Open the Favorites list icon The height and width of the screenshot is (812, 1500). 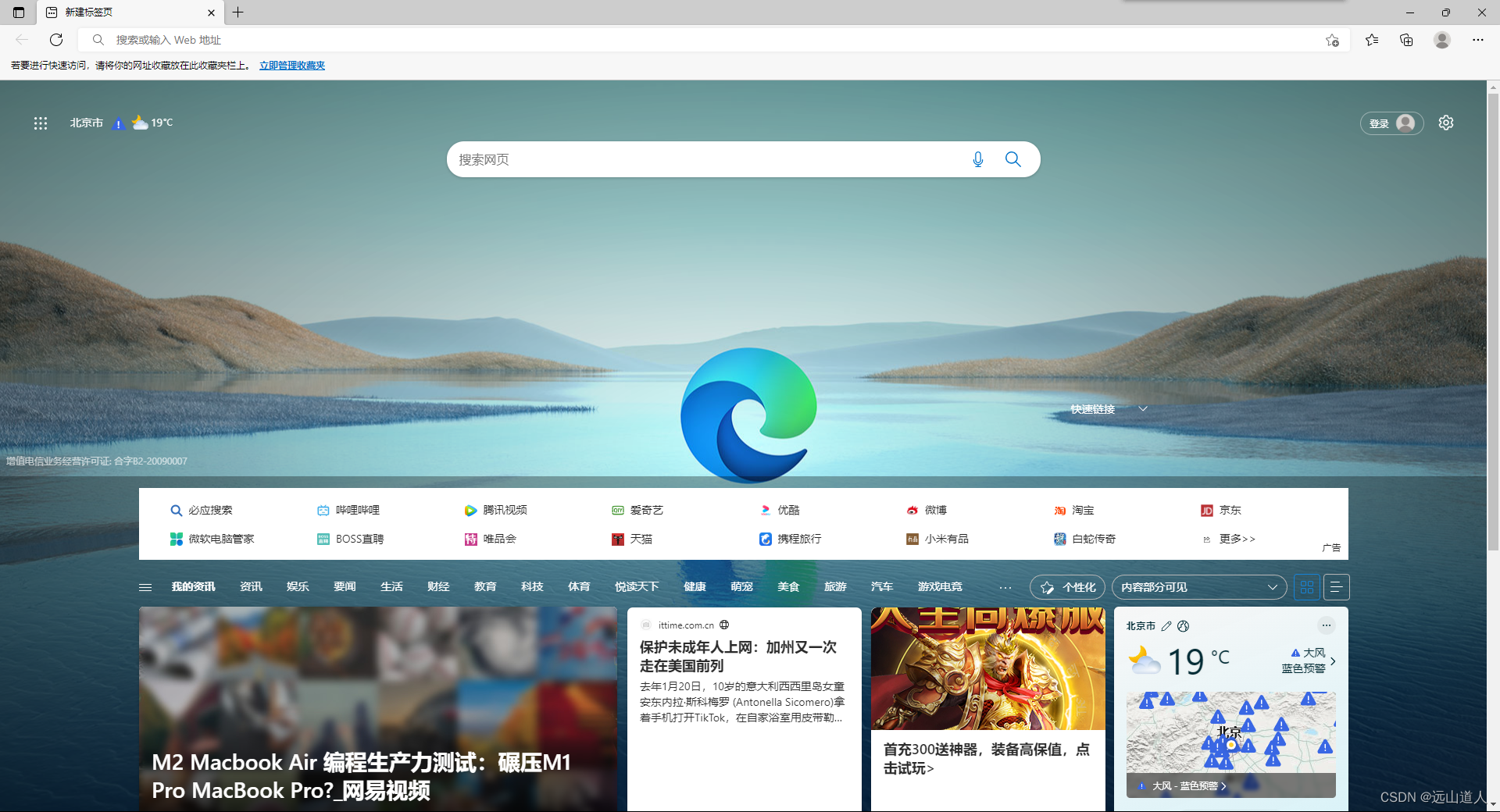1372,40
